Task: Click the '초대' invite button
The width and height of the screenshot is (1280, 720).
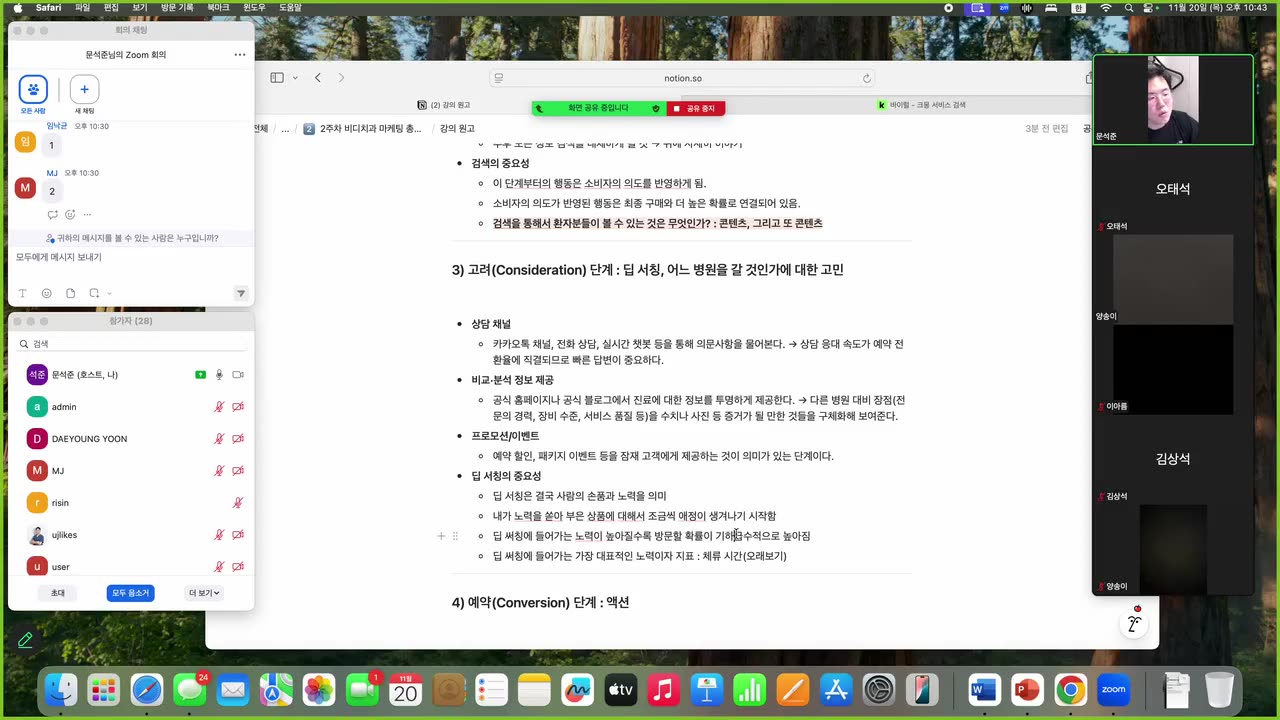Action: [x=58, y=593]
